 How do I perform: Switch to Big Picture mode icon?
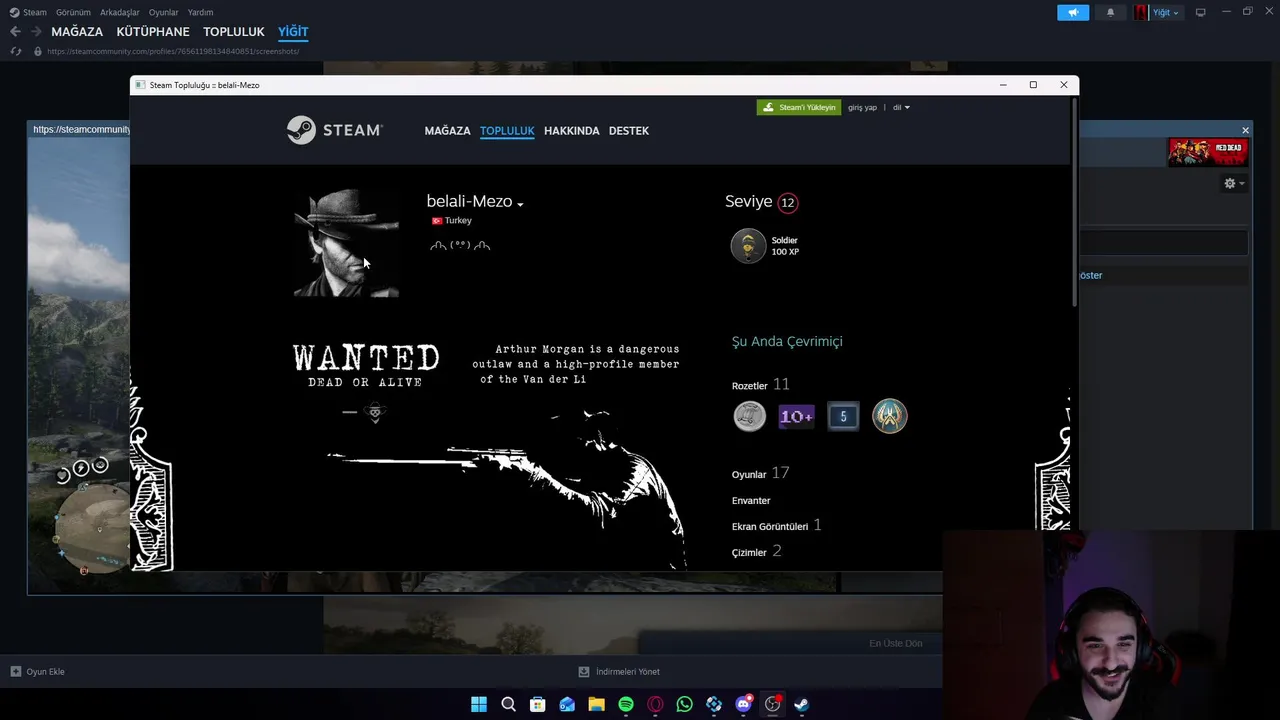[1200, 12]
